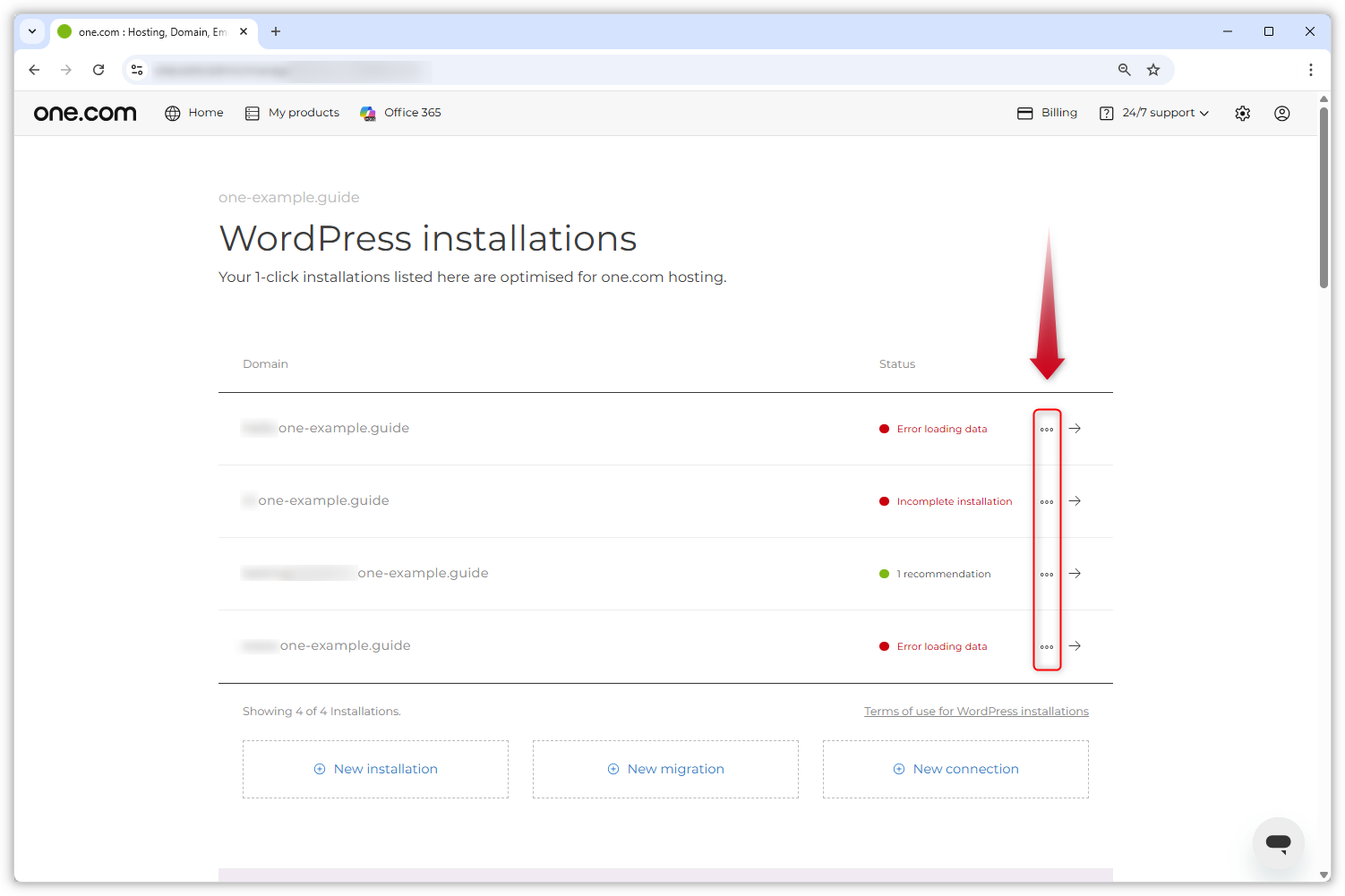Viewport: 1345px width, 896px height.
Task: Open a new browser tab
Action: coord(276,31)
